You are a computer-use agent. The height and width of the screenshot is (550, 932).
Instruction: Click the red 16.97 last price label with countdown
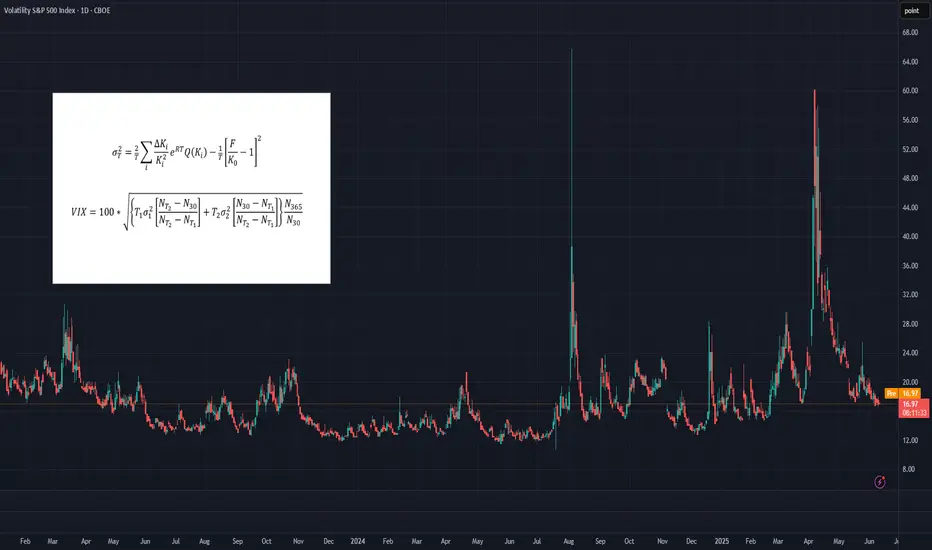912,408
